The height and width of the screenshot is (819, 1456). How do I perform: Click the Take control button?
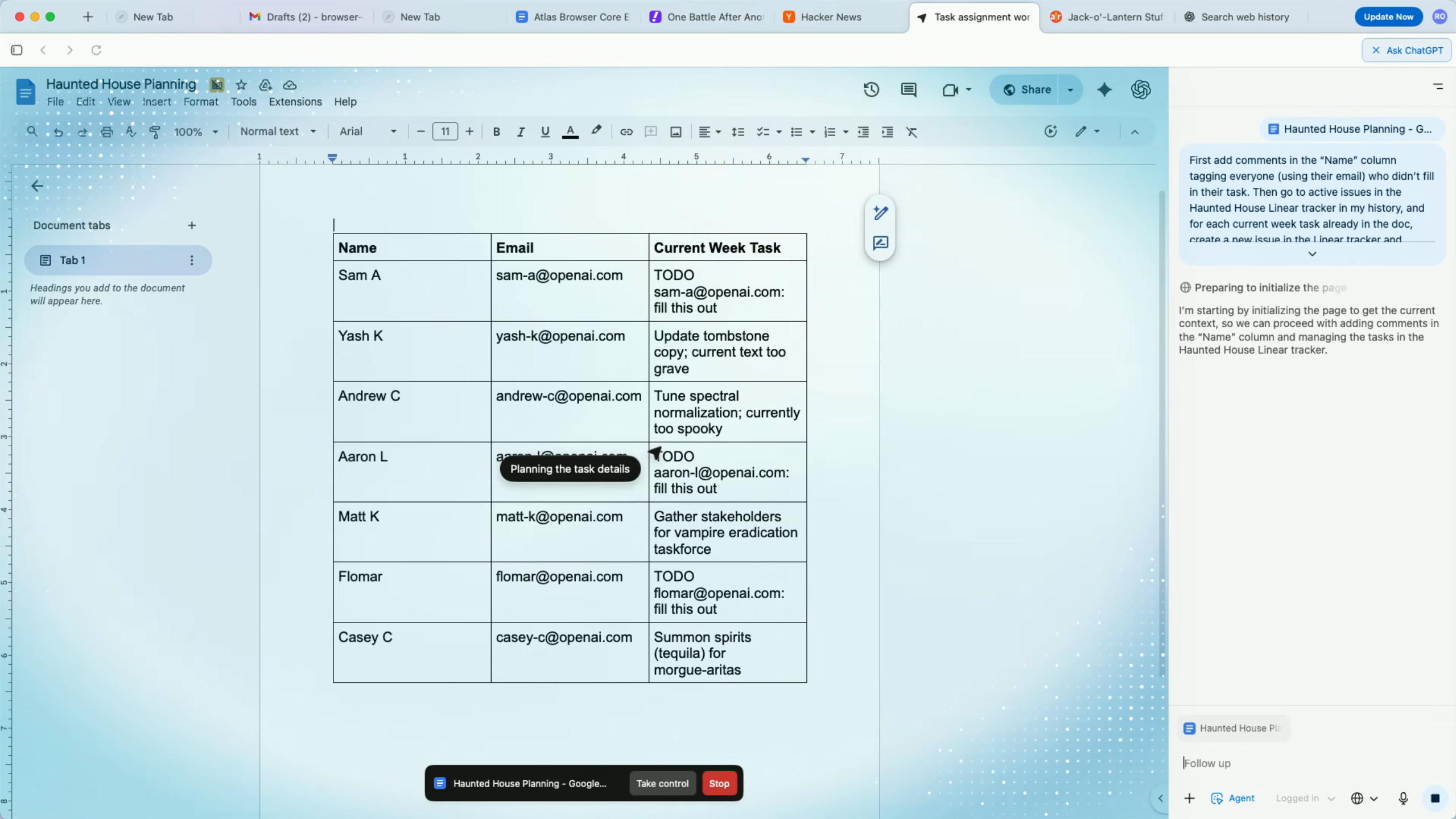click(662, 783)
